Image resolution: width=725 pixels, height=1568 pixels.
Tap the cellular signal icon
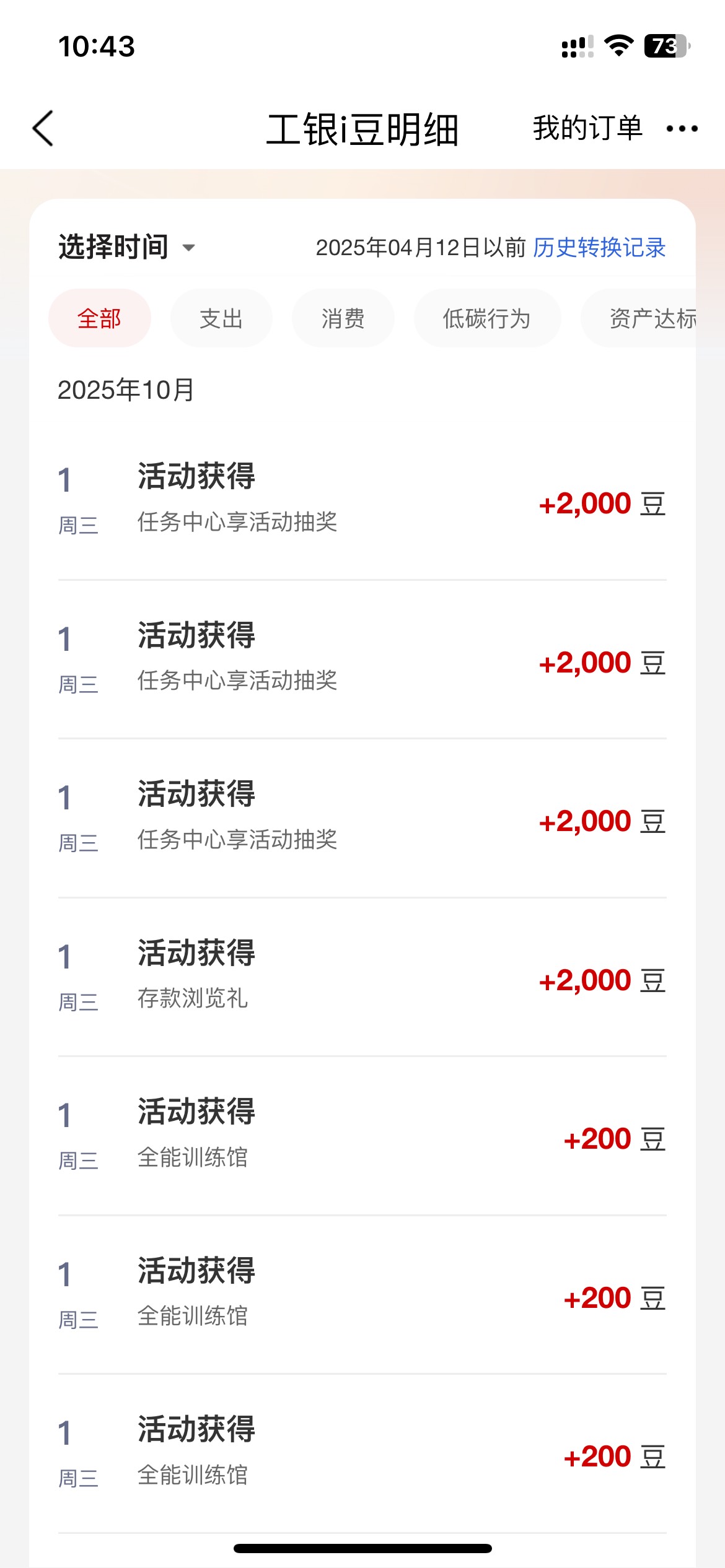coord(577,47)
